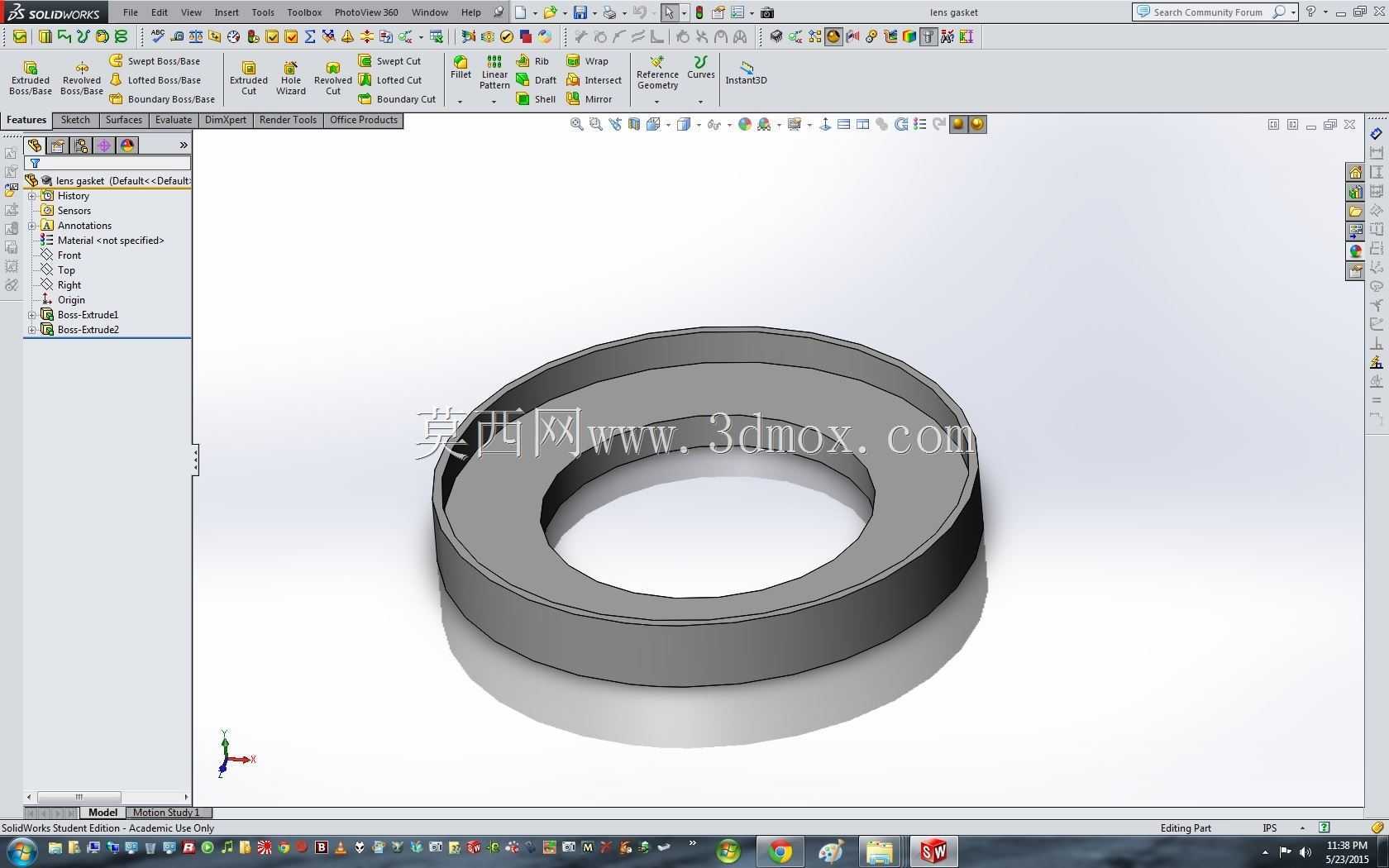The height and width of the screenshot is (868, 1389).
Task: Apply the Fillet tool
Action: point(461,68)
